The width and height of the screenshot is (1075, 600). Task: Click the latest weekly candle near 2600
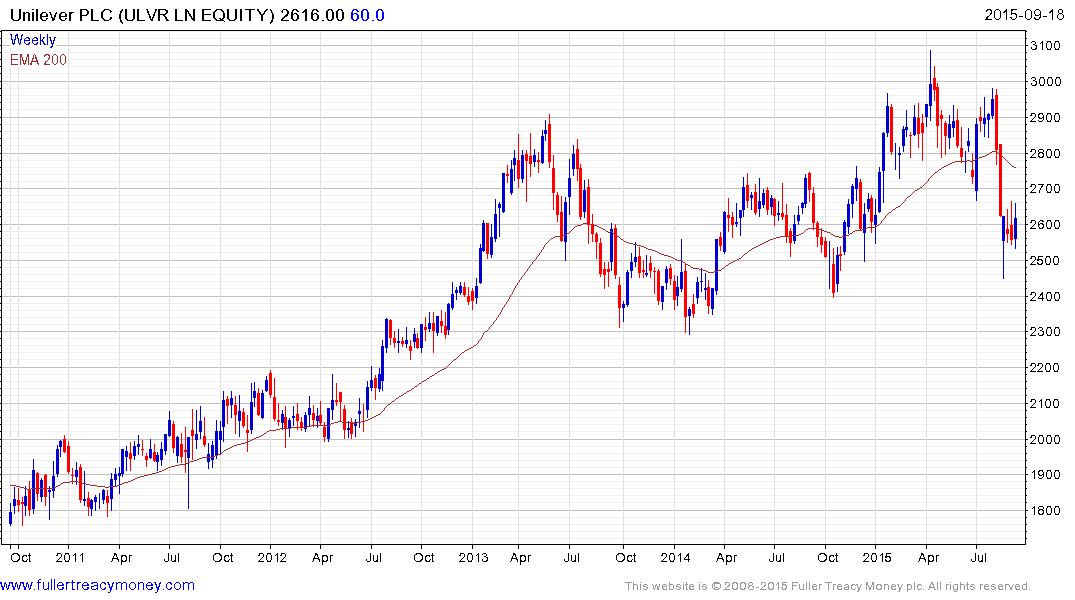pyautogui.click(x=1015, y=226)
